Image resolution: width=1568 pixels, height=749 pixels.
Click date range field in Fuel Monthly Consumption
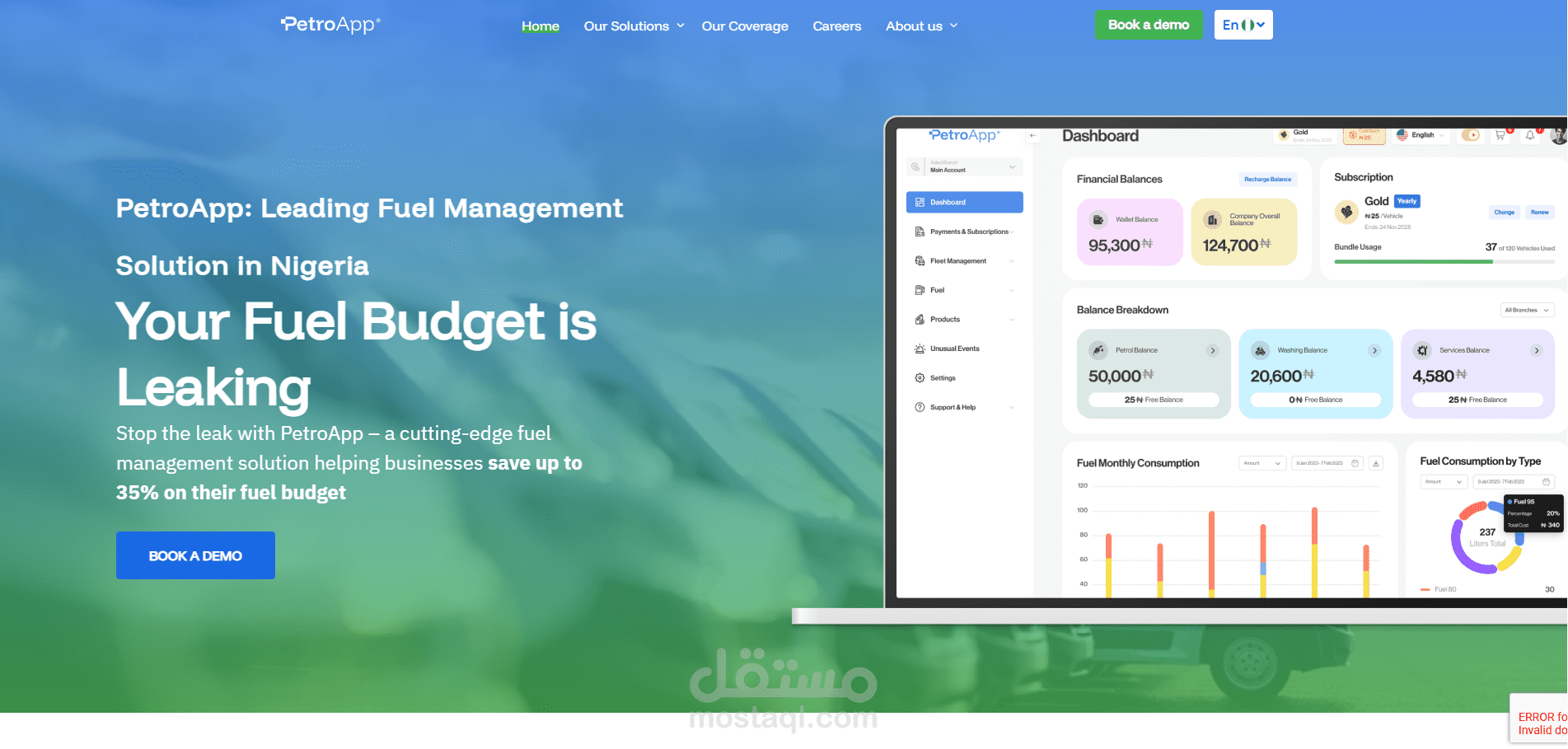tap(1327, 463)
